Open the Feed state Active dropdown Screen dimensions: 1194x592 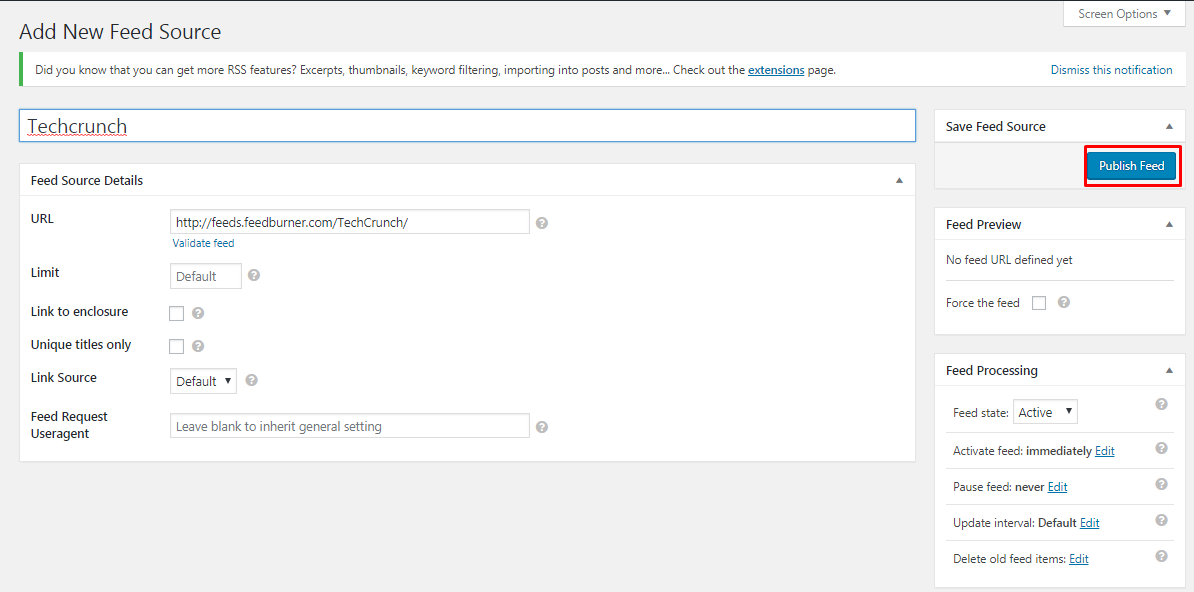coord(1046,412)
